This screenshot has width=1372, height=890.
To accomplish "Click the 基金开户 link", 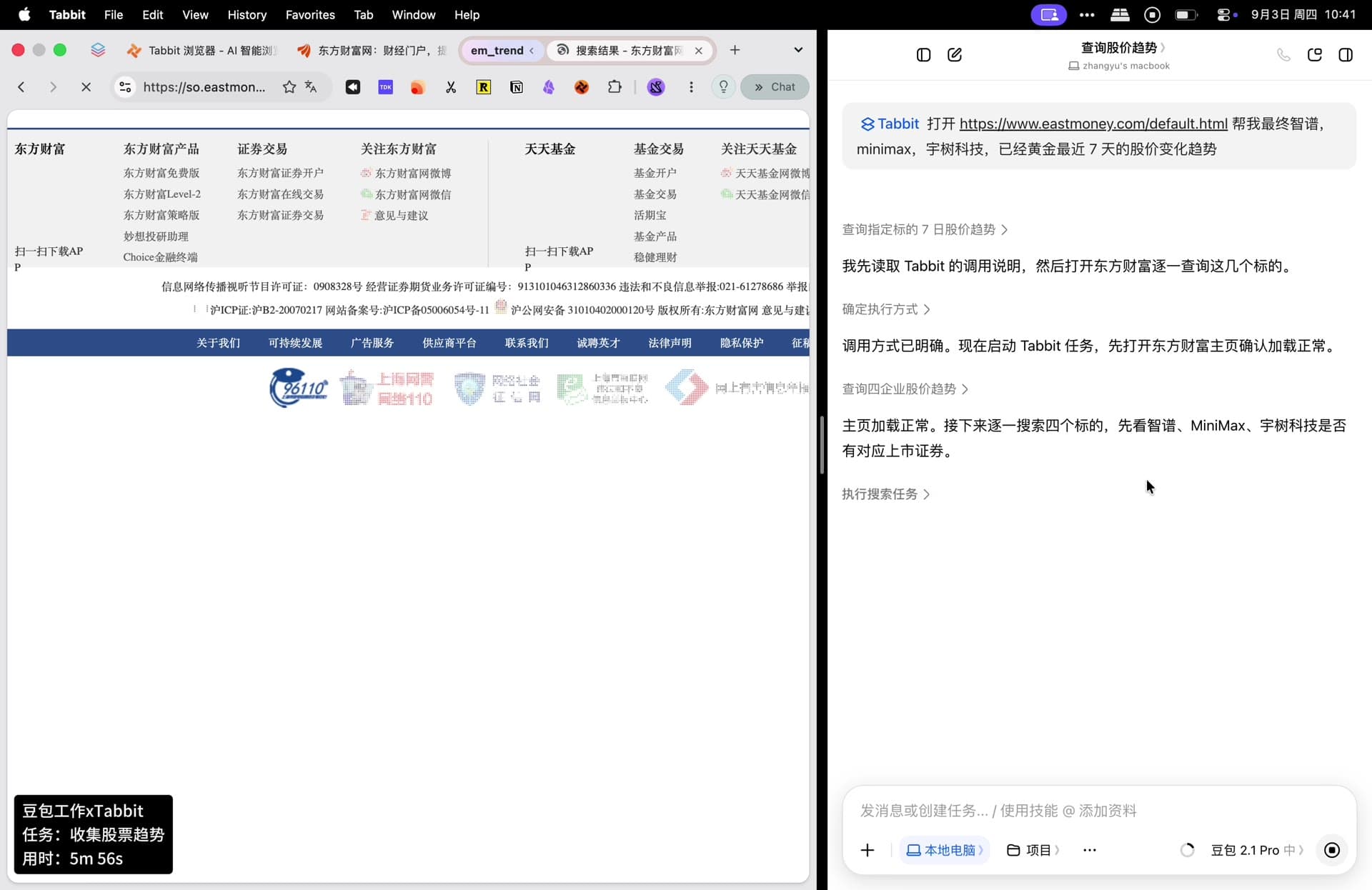I will tap(655, 173).
